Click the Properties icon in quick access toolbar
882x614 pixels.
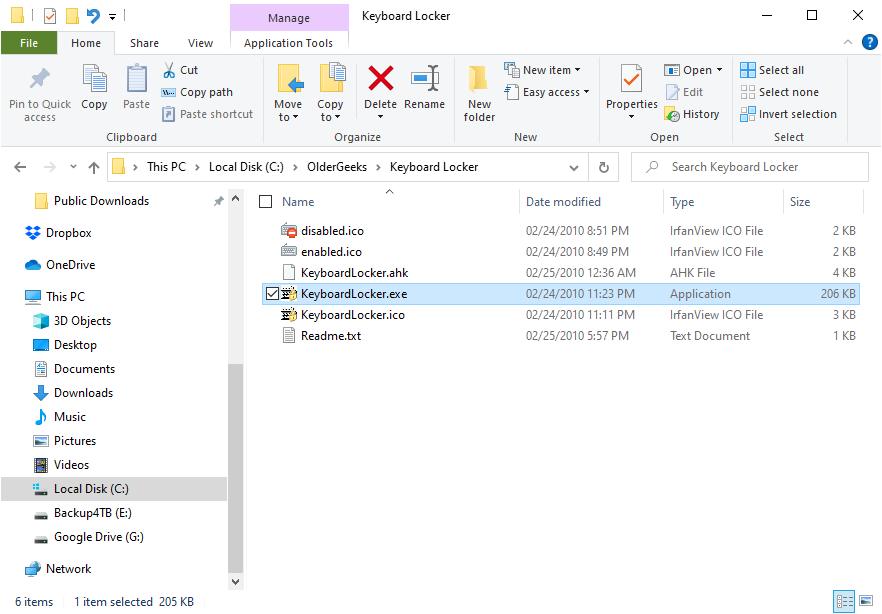tap(50, 16)
